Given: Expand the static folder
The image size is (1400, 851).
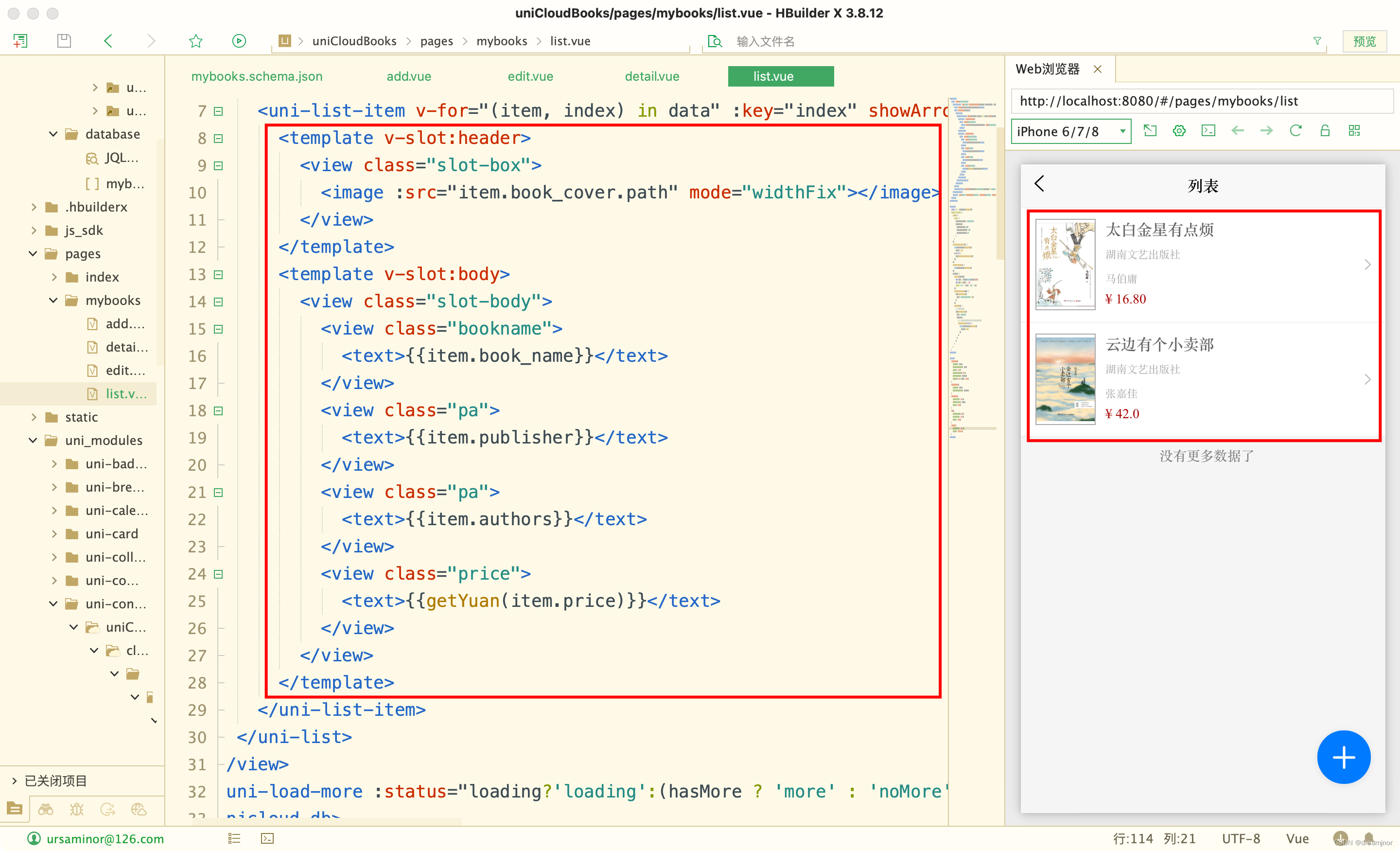Looking at the screenshot, I should tap(34, 417).
